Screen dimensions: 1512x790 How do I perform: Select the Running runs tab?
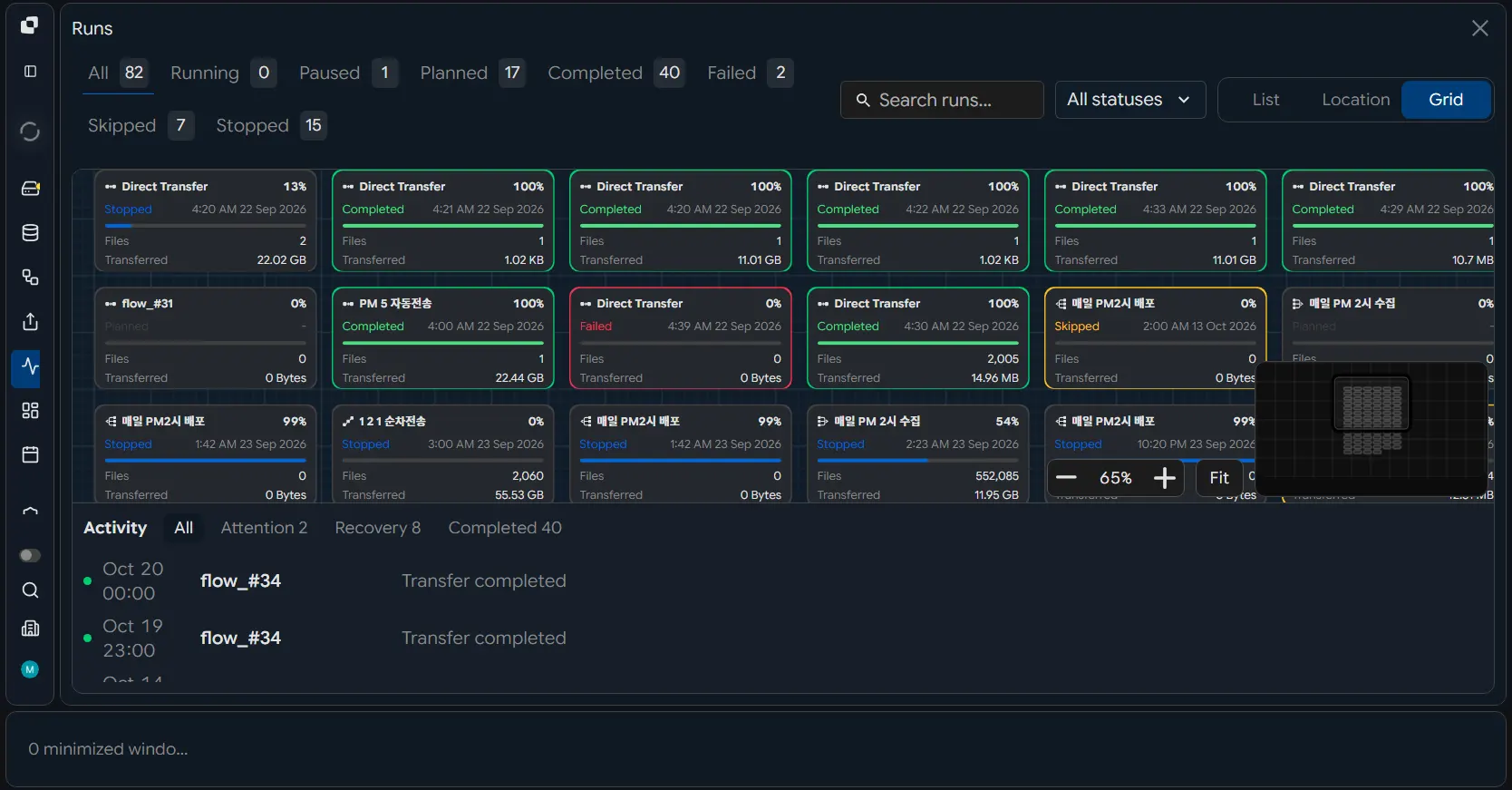(223, 73)
